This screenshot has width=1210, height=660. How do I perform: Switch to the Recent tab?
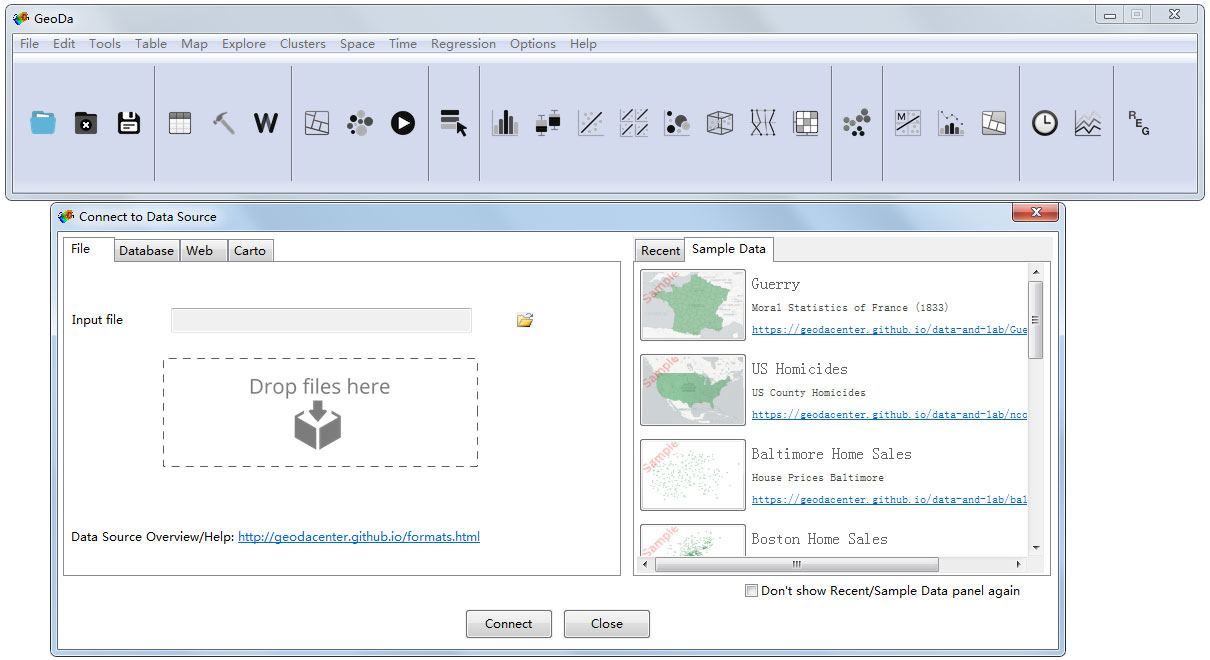[x=660, y=251]
